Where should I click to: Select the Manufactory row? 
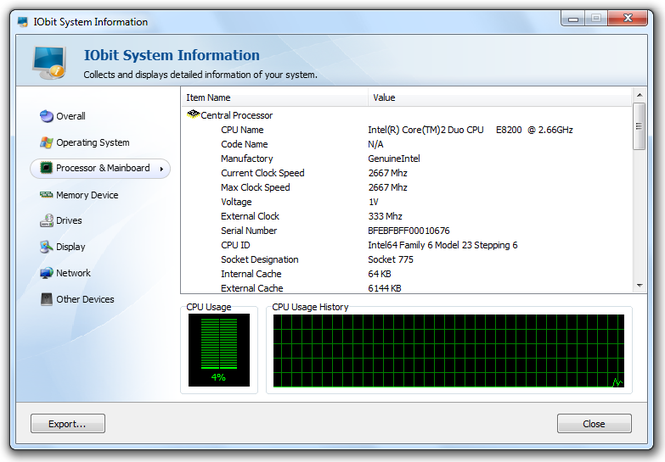pos(406,159)
